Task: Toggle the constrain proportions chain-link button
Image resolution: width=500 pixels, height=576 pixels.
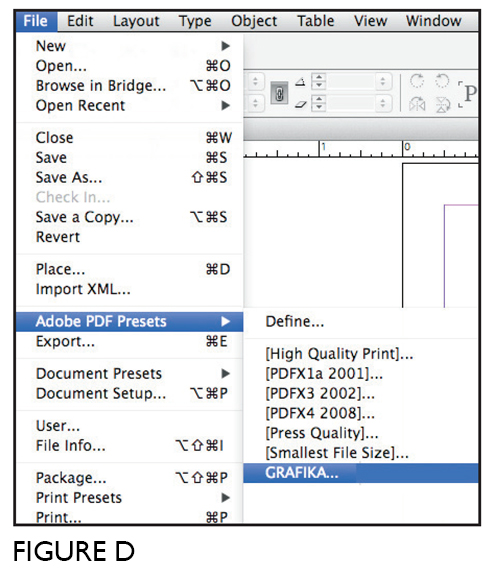Action: click(279, 94)
